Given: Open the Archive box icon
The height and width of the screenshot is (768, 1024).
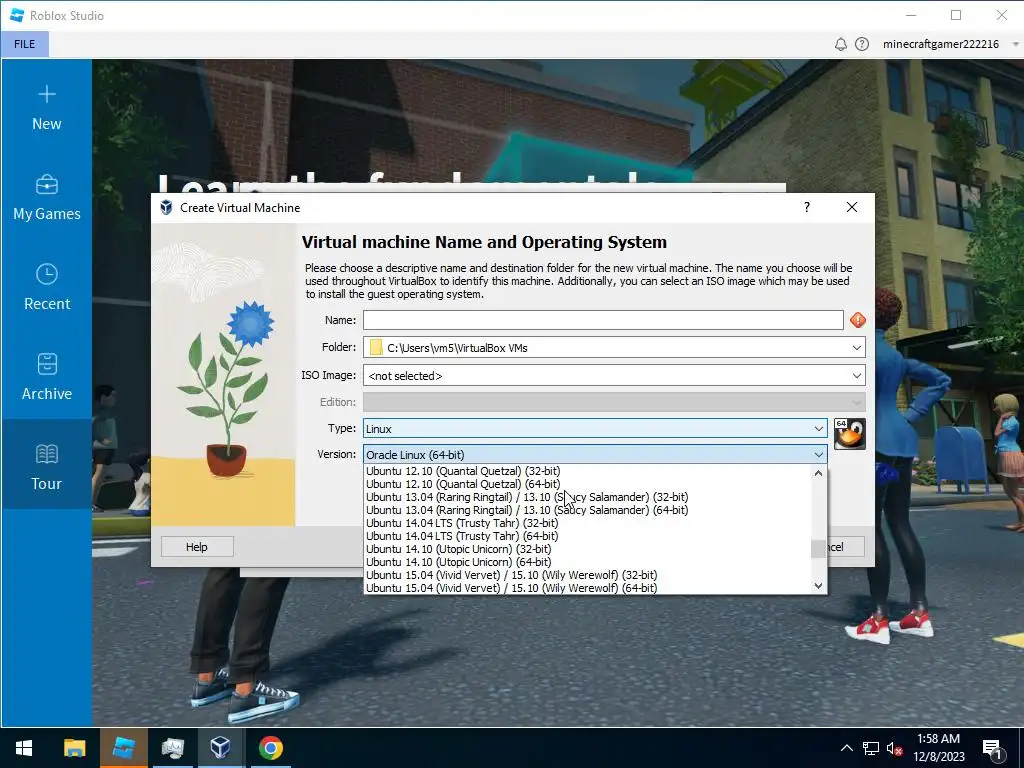Looking at the screenshot, I should [46, 364].
